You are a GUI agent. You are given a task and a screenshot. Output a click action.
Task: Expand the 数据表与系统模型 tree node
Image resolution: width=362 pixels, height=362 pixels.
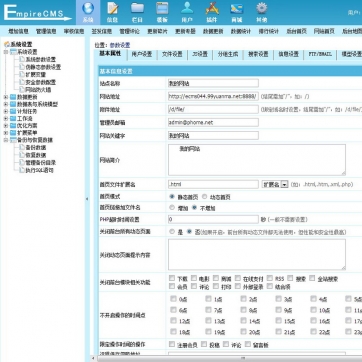[x=6, y=104]
